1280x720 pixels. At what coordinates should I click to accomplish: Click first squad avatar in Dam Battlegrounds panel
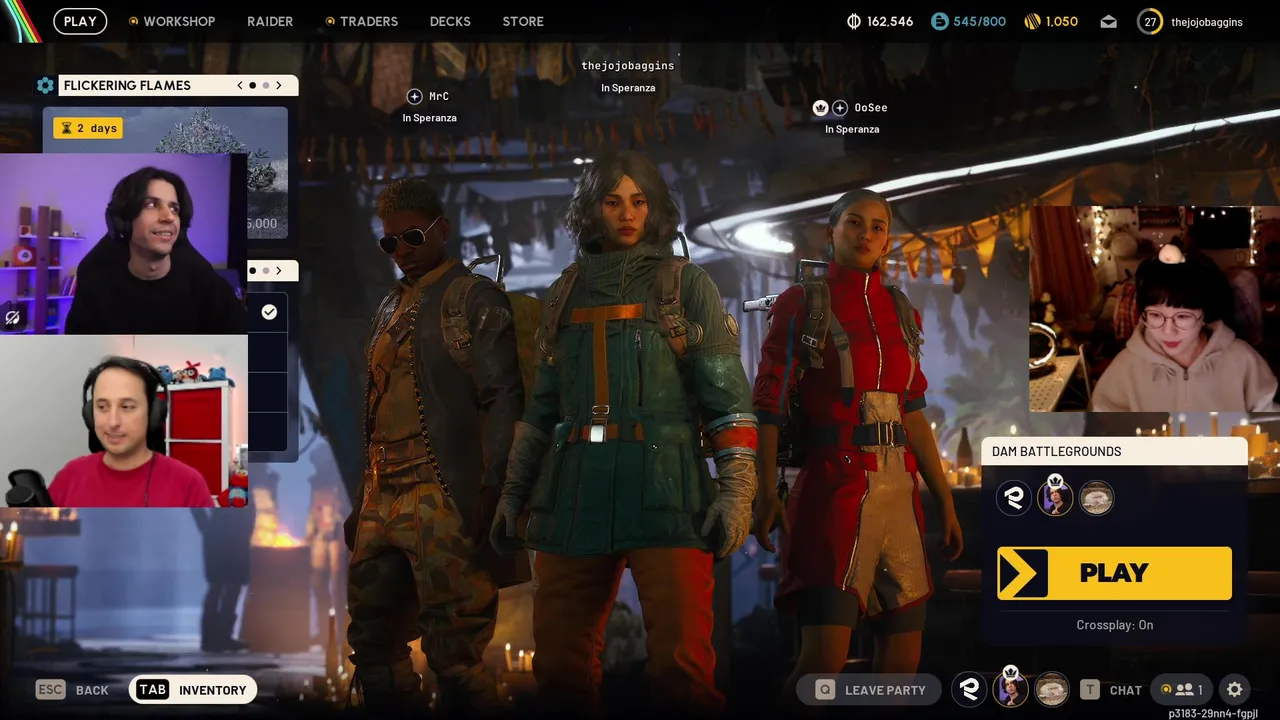point(1014,497)
